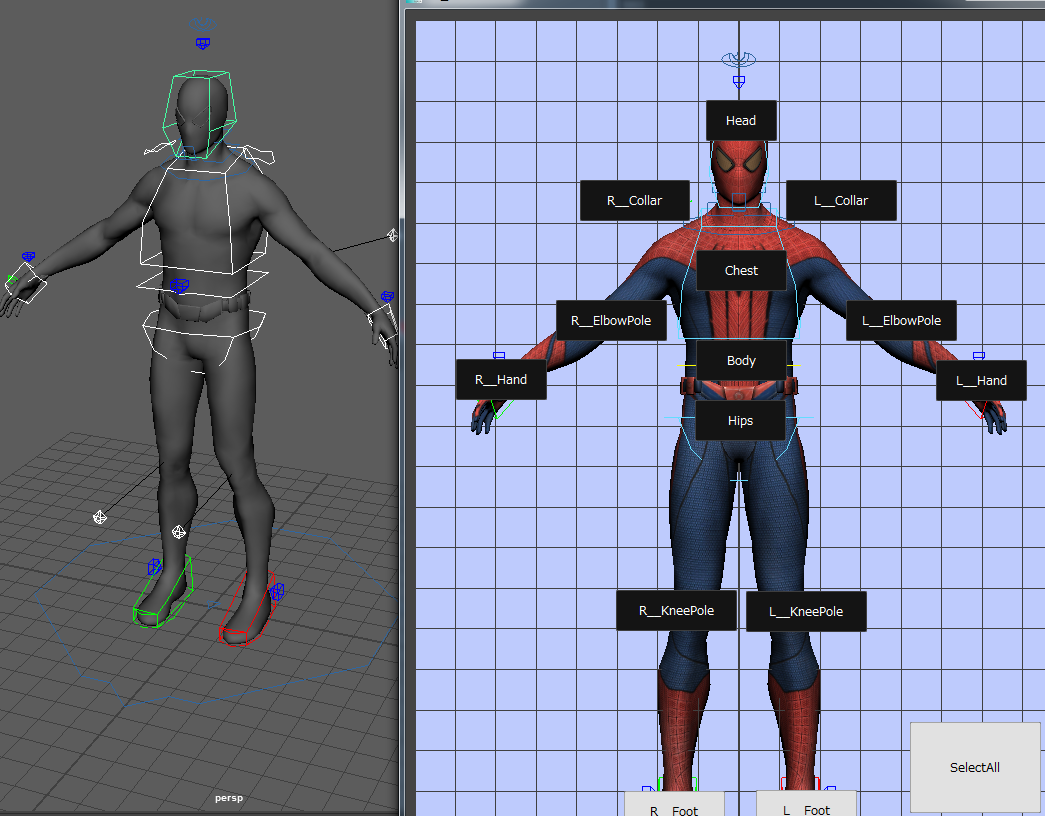Select the R__Collar control button
The width and height of the screenshot is (1045, 816).
[634, 201]
